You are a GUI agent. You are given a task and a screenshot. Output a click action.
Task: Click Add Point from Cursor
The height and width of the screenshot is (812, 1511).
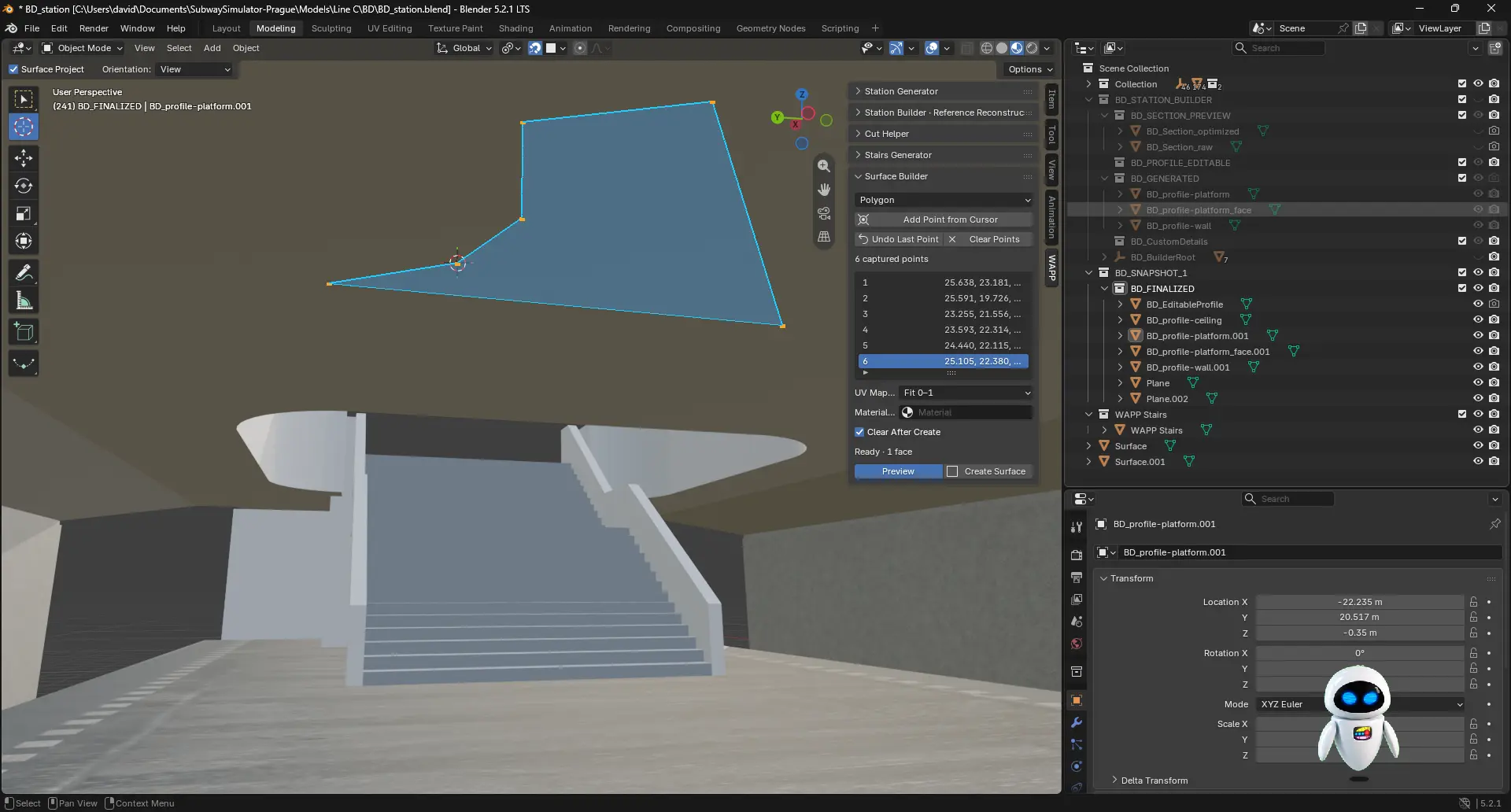click(x=944, y=220)
